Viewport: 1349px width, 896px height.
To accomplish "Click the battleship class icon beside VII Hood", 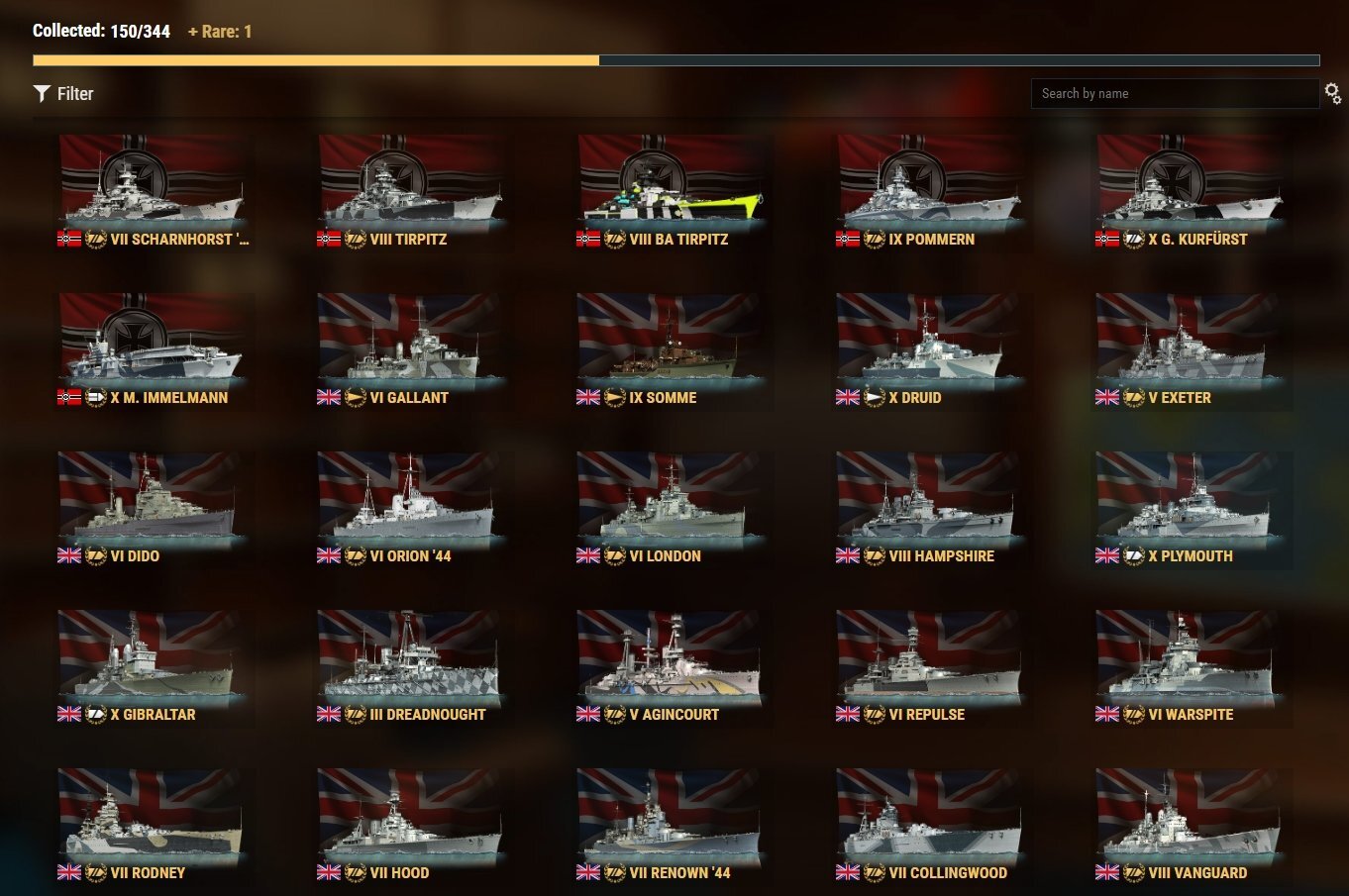I will pos(356,872).
